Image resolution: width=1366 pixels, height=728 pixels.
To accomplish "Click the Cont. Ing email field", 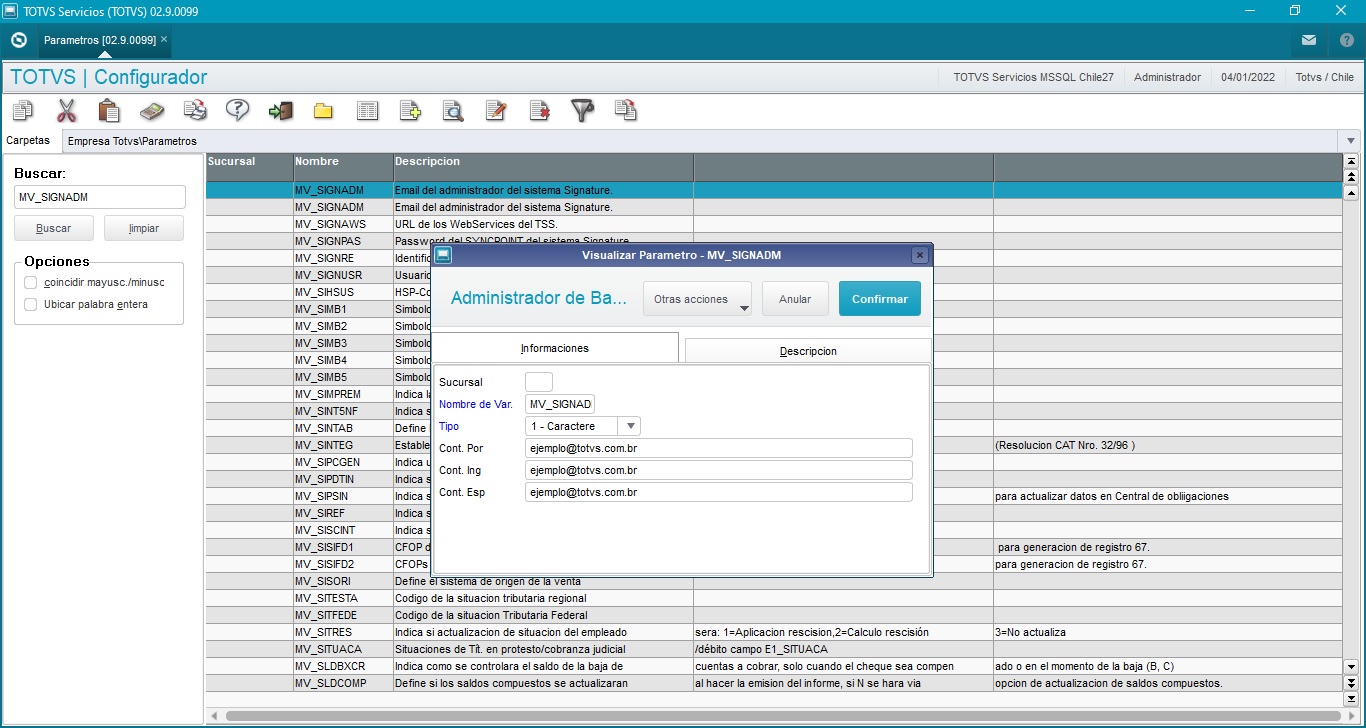I will pyautogui.click(x=719, y=470).
